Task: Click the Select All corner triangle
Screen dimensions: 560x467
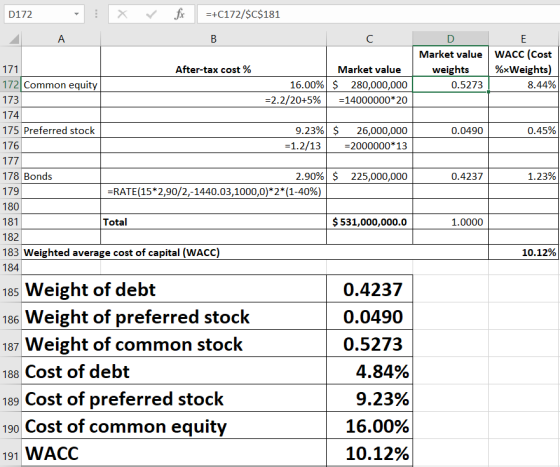Action: point(14,39)
